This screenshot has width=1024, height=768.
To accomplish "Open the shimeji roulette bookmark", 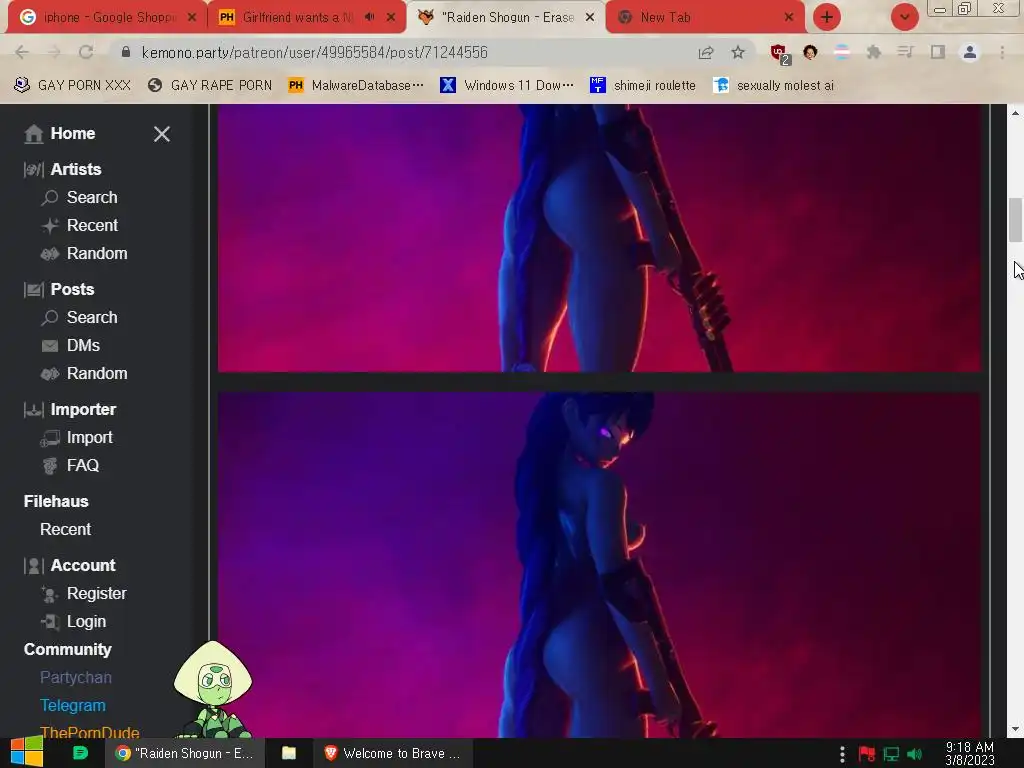I will (643, 86).
